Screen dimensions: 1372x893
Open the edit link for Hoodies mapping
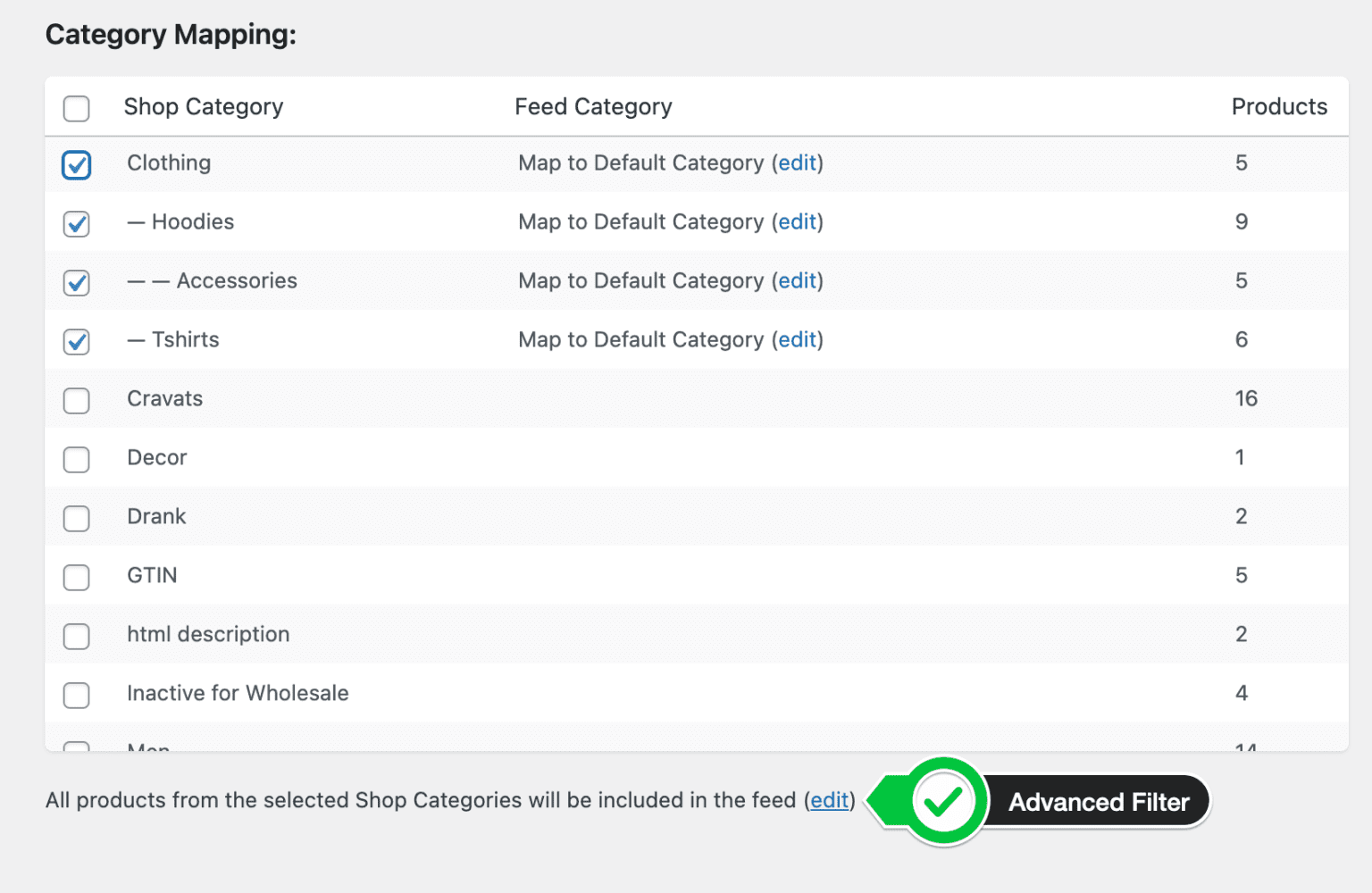pos(798,222)
